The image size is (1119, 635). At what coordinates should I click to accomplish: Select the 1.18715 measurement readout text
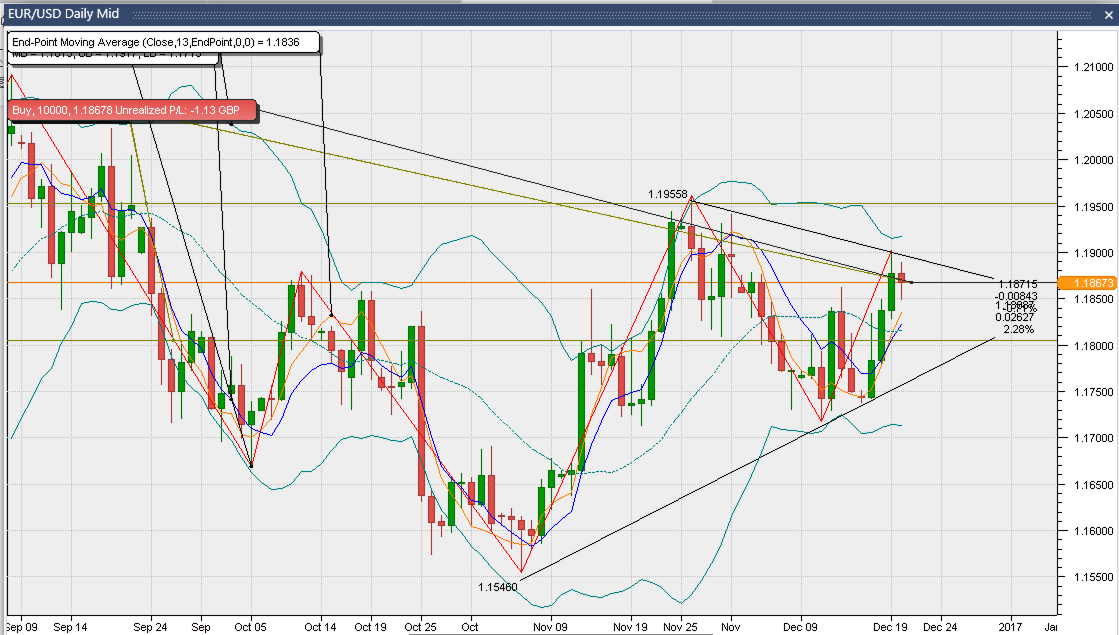(1016, 285)
